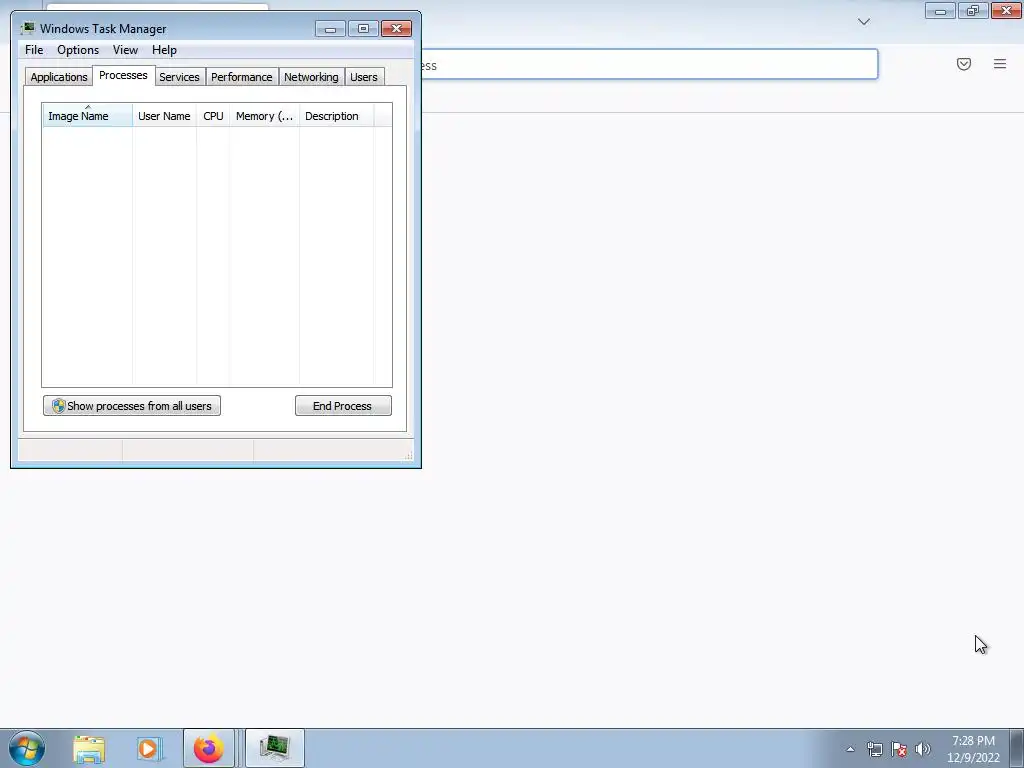
Task: Minimize the Firefox window
Action: pos(940,10)
